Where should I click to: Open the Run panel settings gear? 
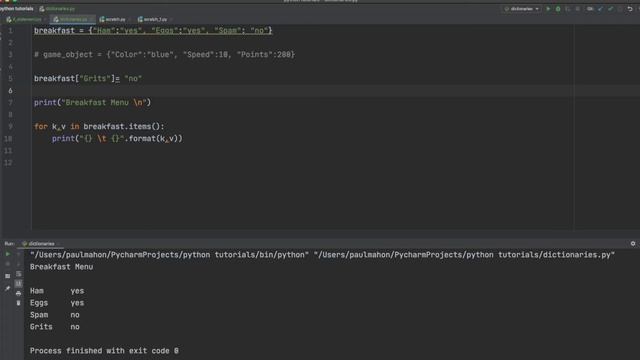(x=633, y=243)
